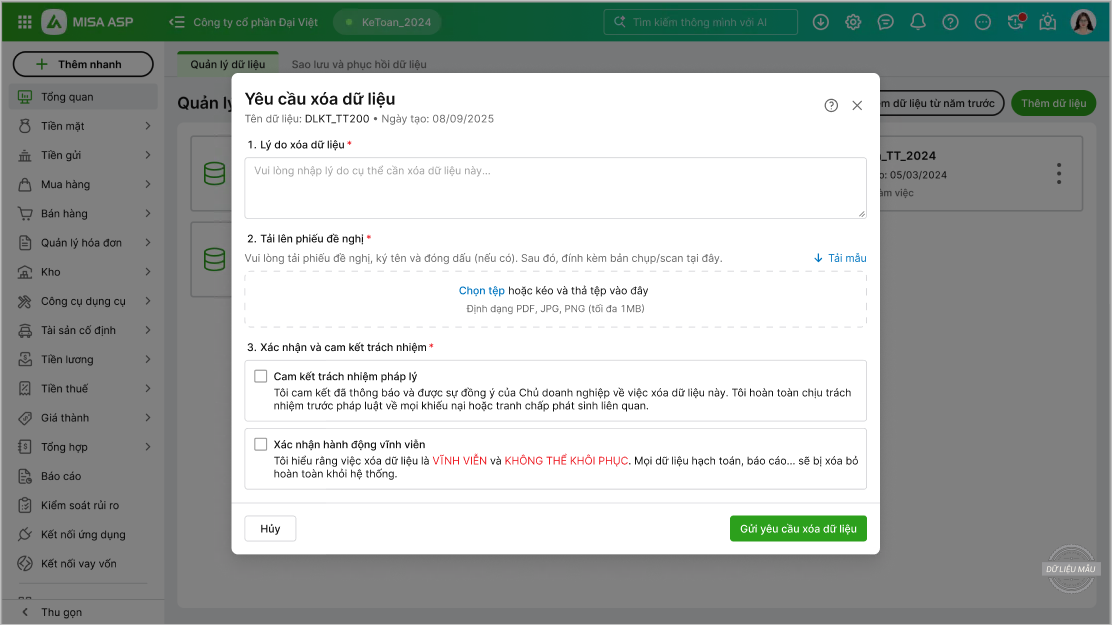
Task: Click the Tải mẫu download link
Action: pos(840,258)
